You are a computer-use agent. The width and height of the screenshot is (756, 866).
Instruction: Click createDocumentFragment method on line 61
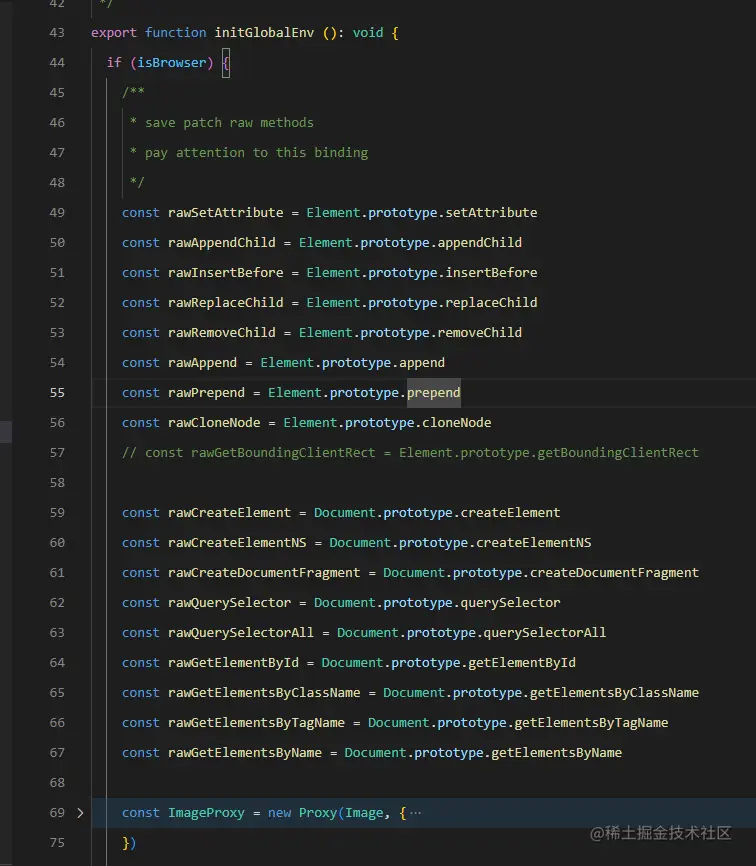pyautogui.click(x=614, y=573)
